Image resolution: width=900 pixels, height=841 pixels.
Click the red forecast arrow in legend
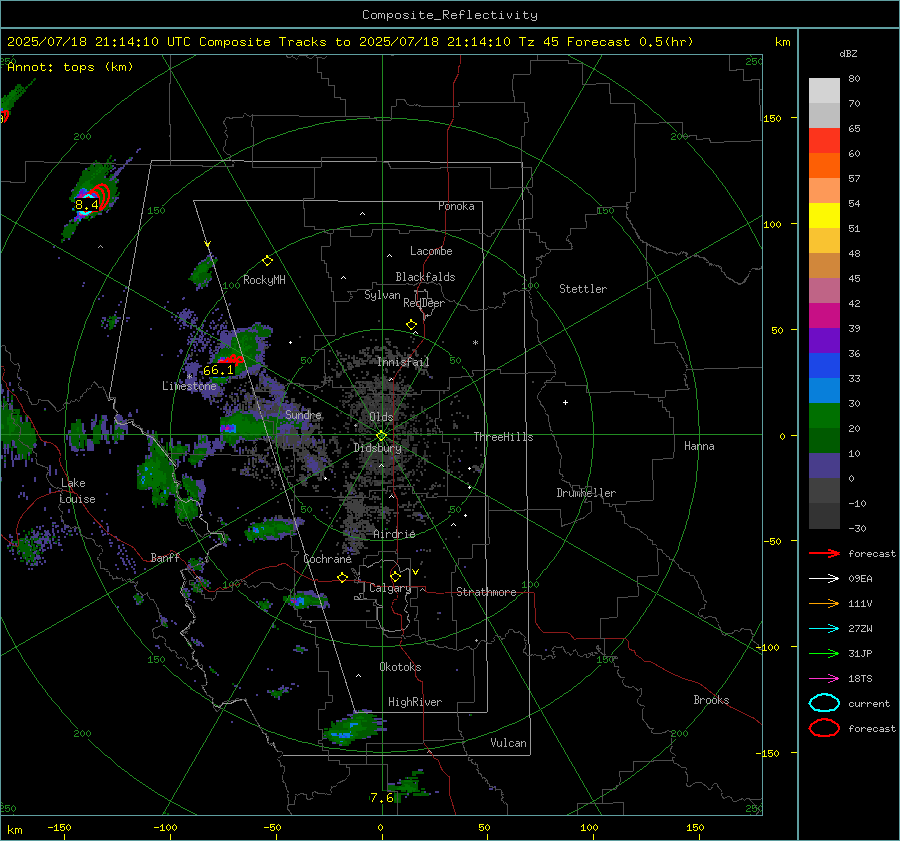tap(824, 553)
